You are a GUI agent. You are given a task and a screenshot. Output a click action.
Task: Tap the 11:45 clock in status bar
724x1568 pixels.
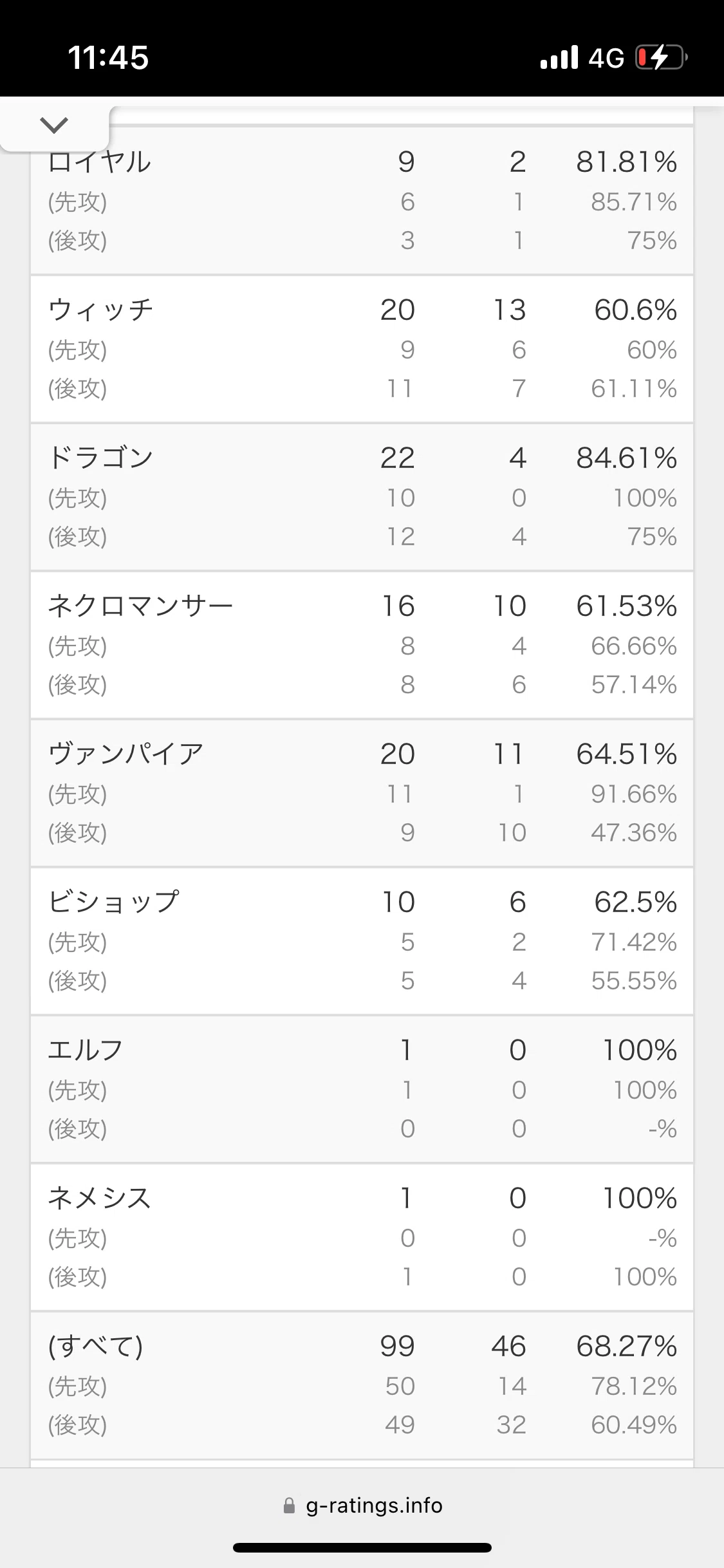pyautogui.click(x=108, y=57)
